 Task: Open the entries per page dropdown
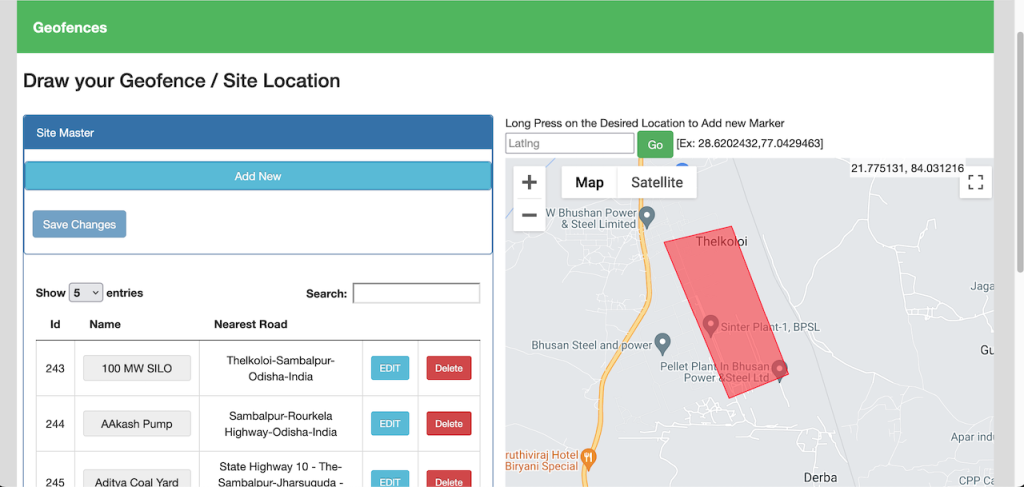coord(86,293)
